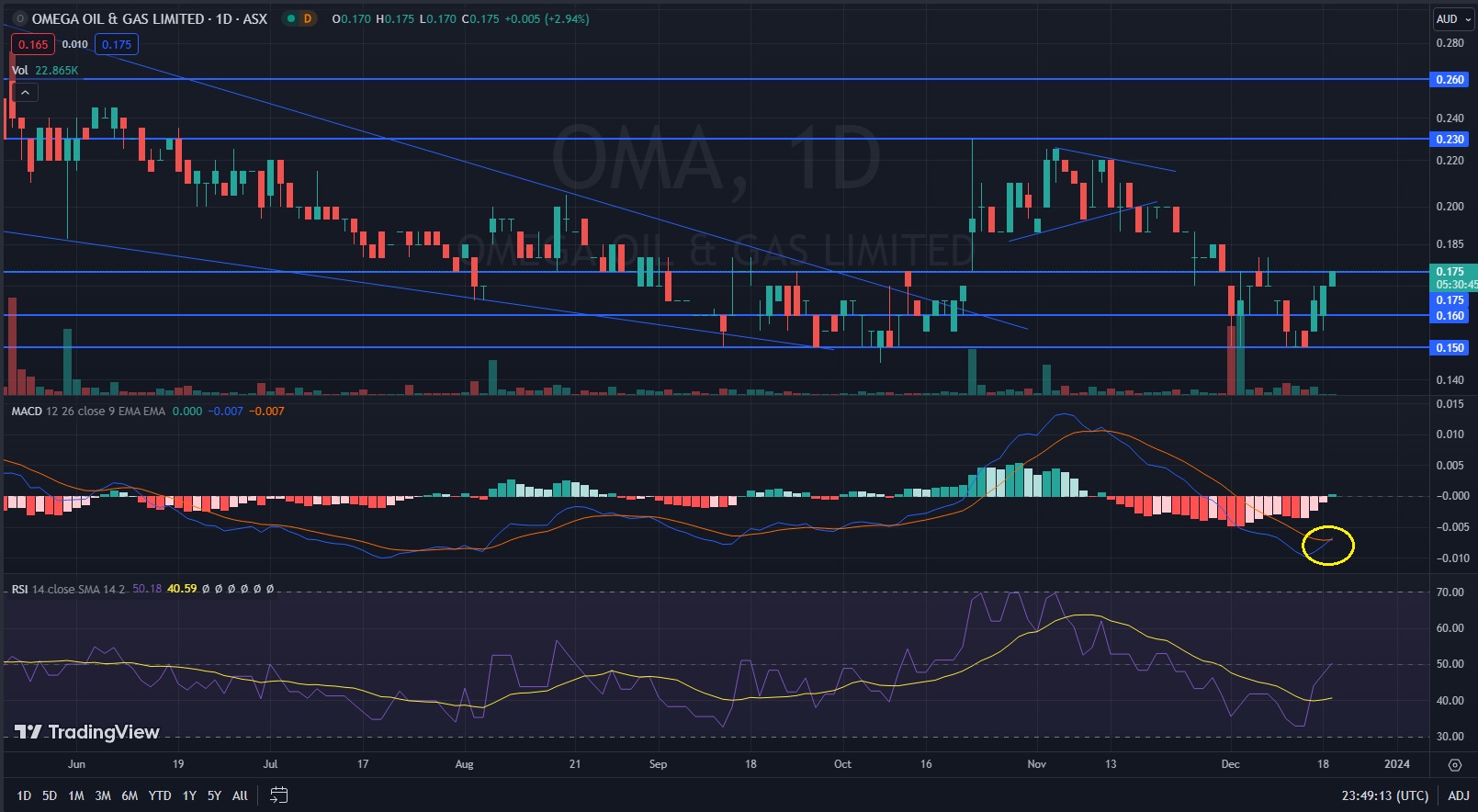This screenshot has height=812, width=1478.
Task: Select the 3M time range
Action: click(x=103, y=795)
